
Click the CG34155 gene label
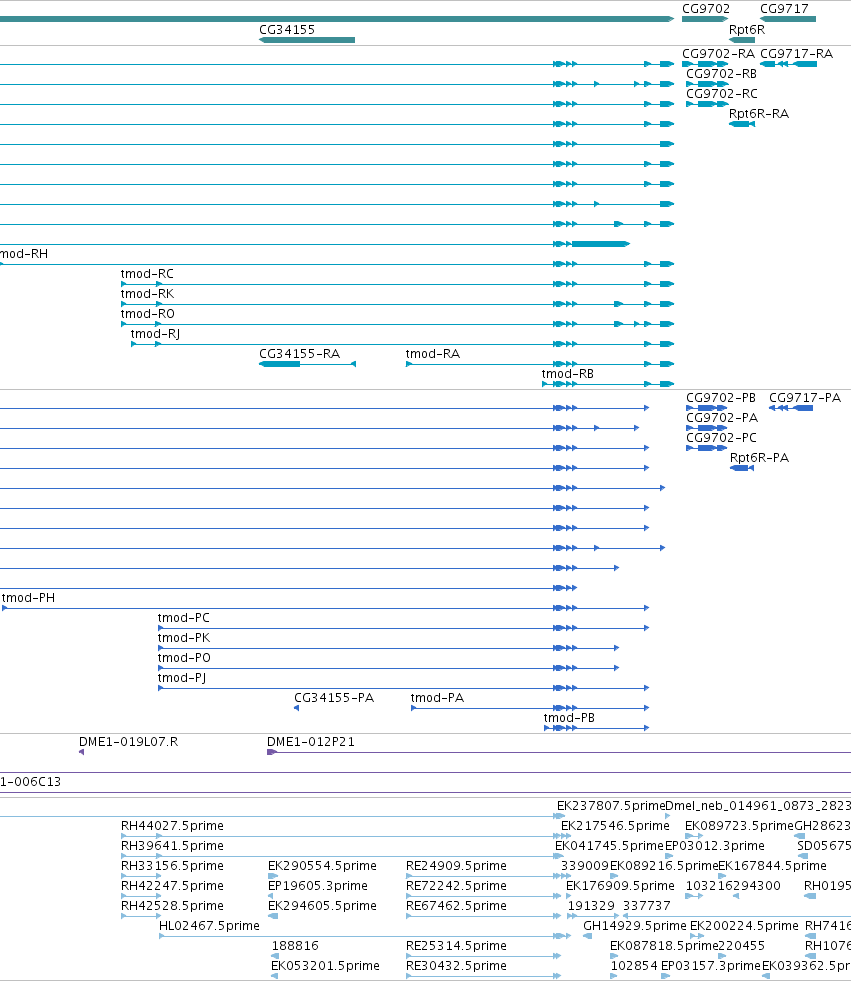[x=287, y=29]
